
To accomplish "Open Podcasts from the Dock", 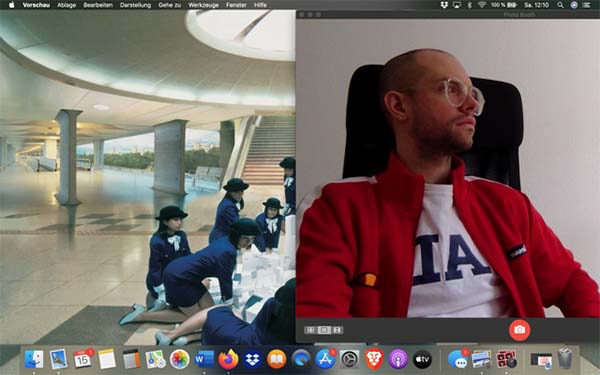I will [x=398, y=359].
